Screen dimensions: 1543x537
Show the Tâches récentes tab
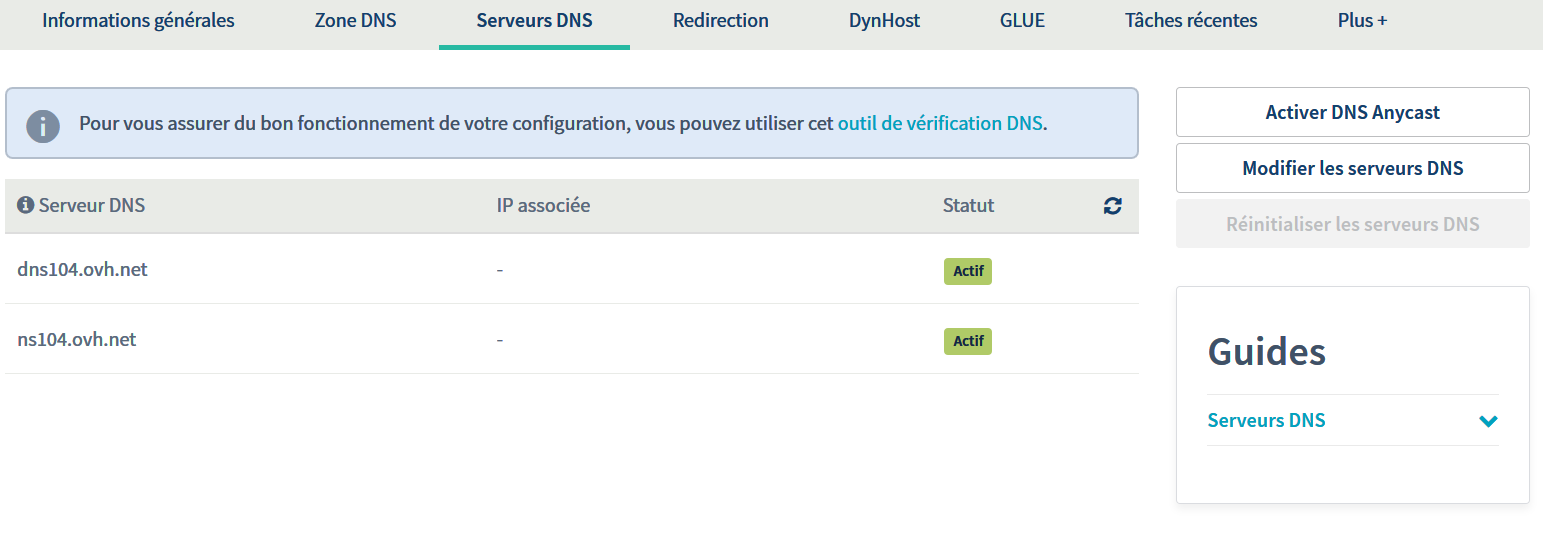click(x=1190, y=20)
